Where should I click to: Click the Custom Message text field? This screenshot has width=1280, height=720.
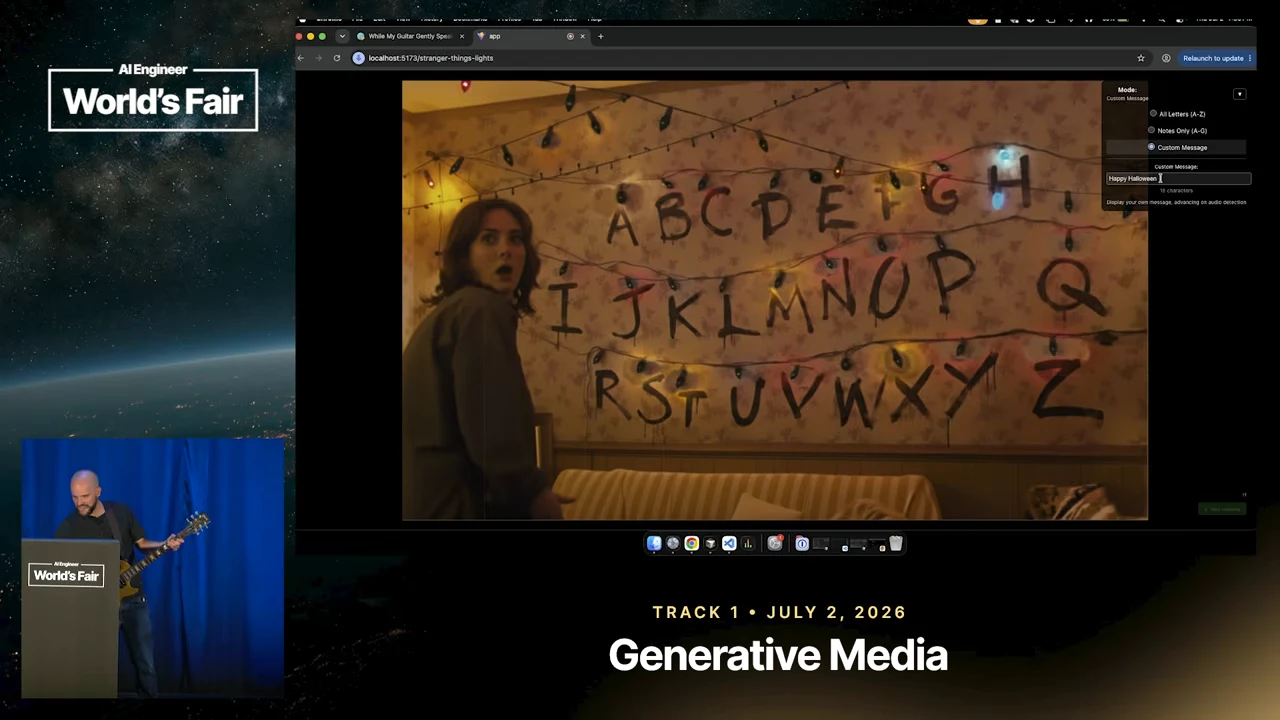(1178, 179)
